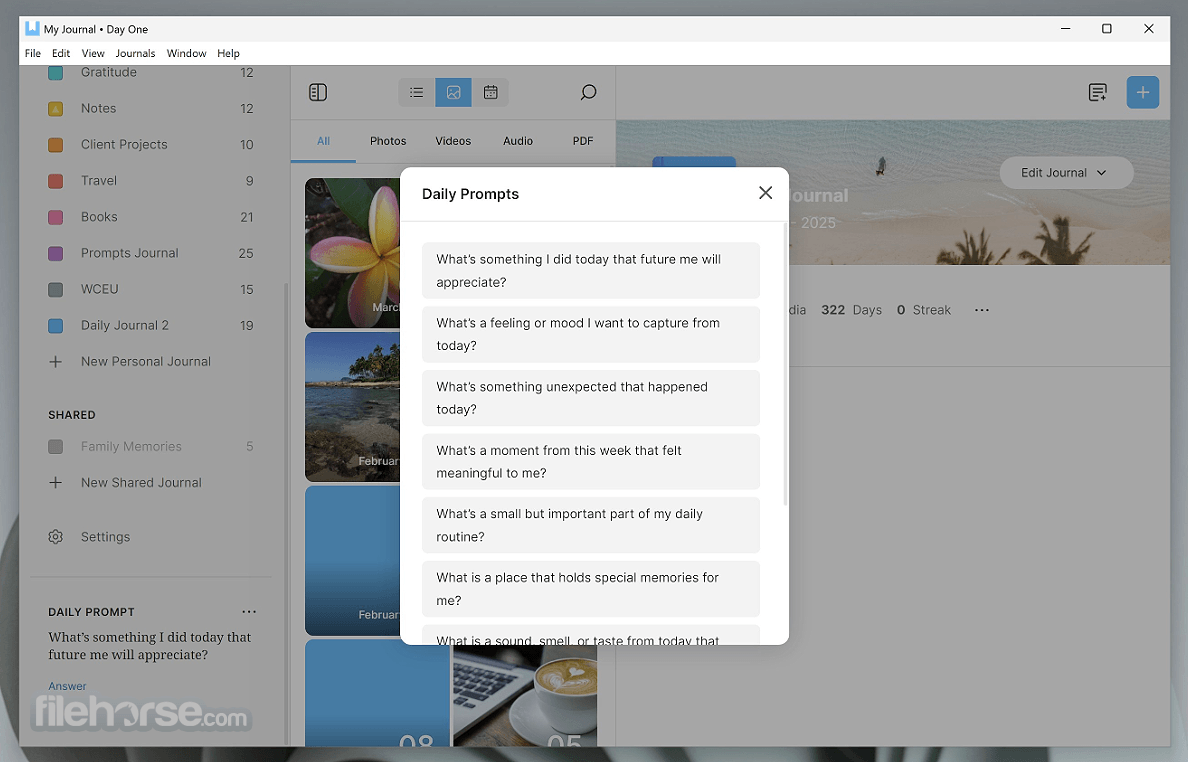
Task: Switch to the Audio tab
Action: pos(518,141)
